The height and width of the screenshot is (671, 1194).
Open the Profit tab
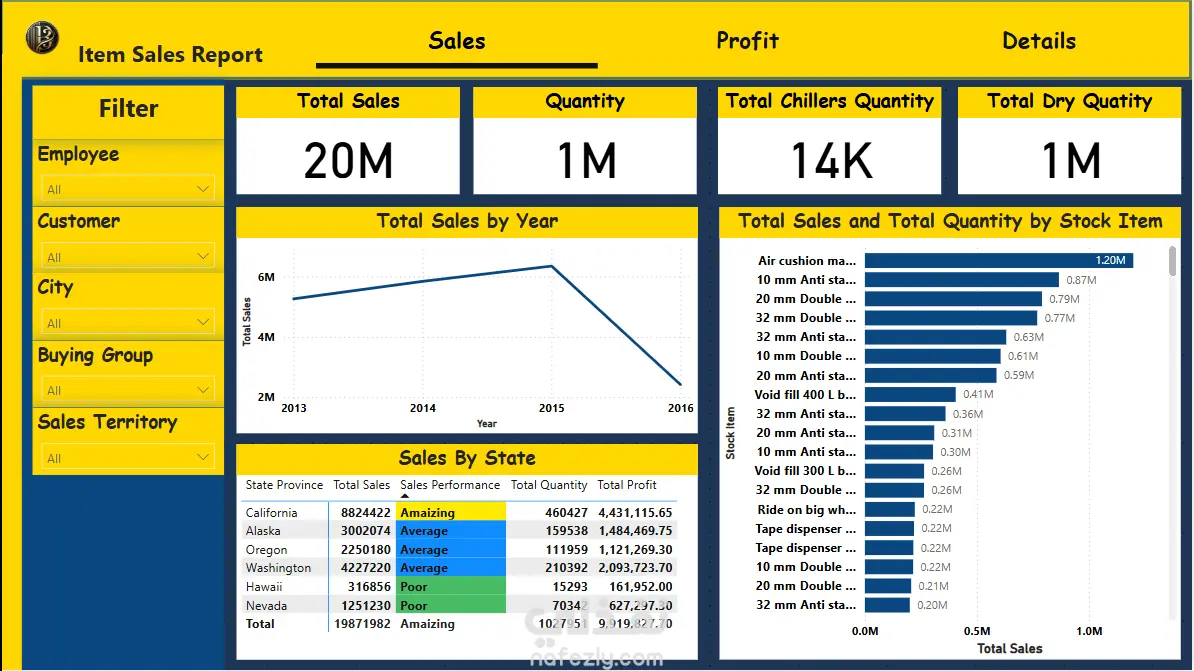click(747, 41)
